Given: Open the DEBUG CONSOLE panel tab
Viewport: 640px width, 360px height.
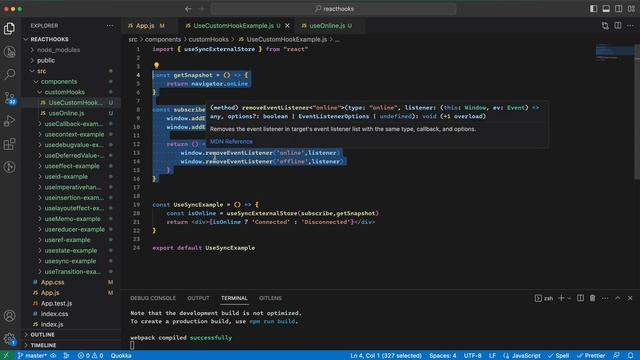Looking at the screenshot, I should pos(153,298).
